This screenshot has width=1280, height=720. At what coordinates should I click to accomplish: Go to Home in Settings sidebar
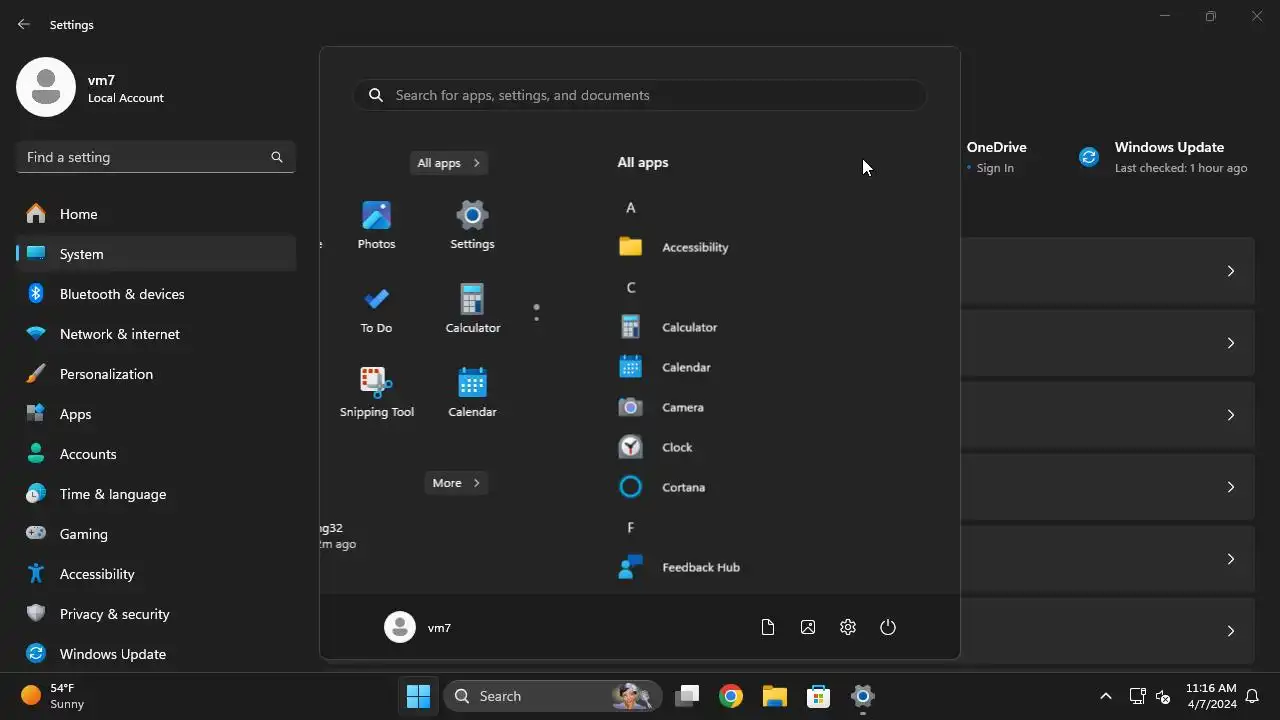156,214
